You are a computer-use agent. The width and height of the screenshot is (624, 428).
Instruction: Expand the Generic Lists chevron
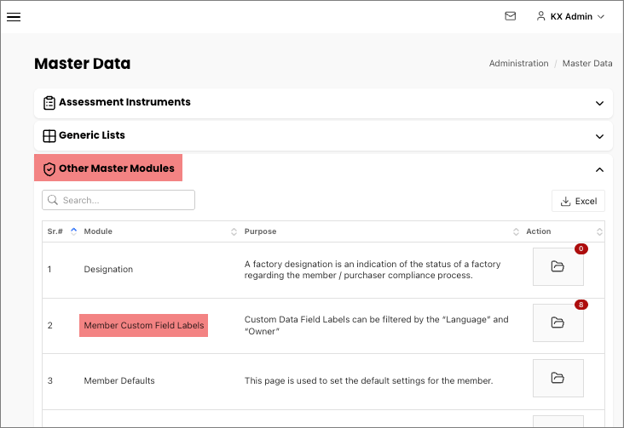coord(599,137)
